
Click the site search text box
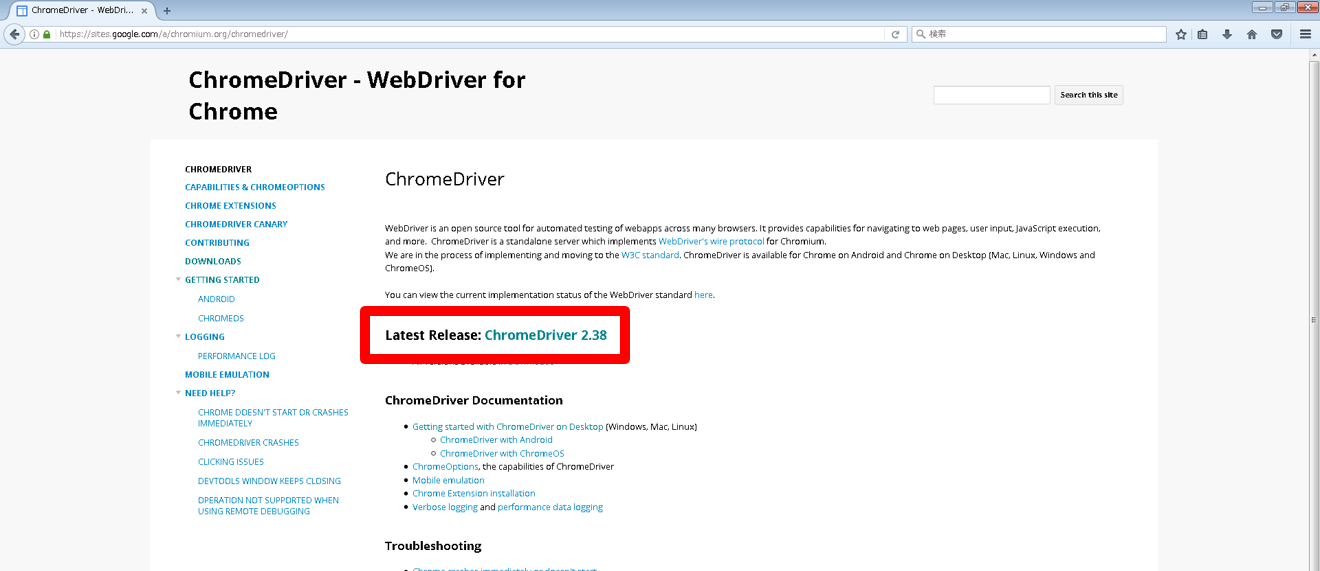pos(992,95)
